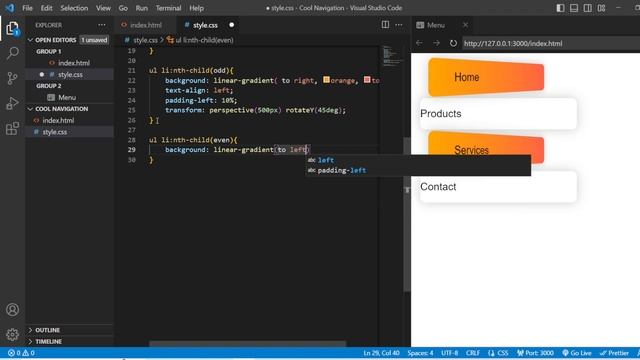Open style.css under Group 1
This screenshot has width=640, height=360.
pos(70,74)
